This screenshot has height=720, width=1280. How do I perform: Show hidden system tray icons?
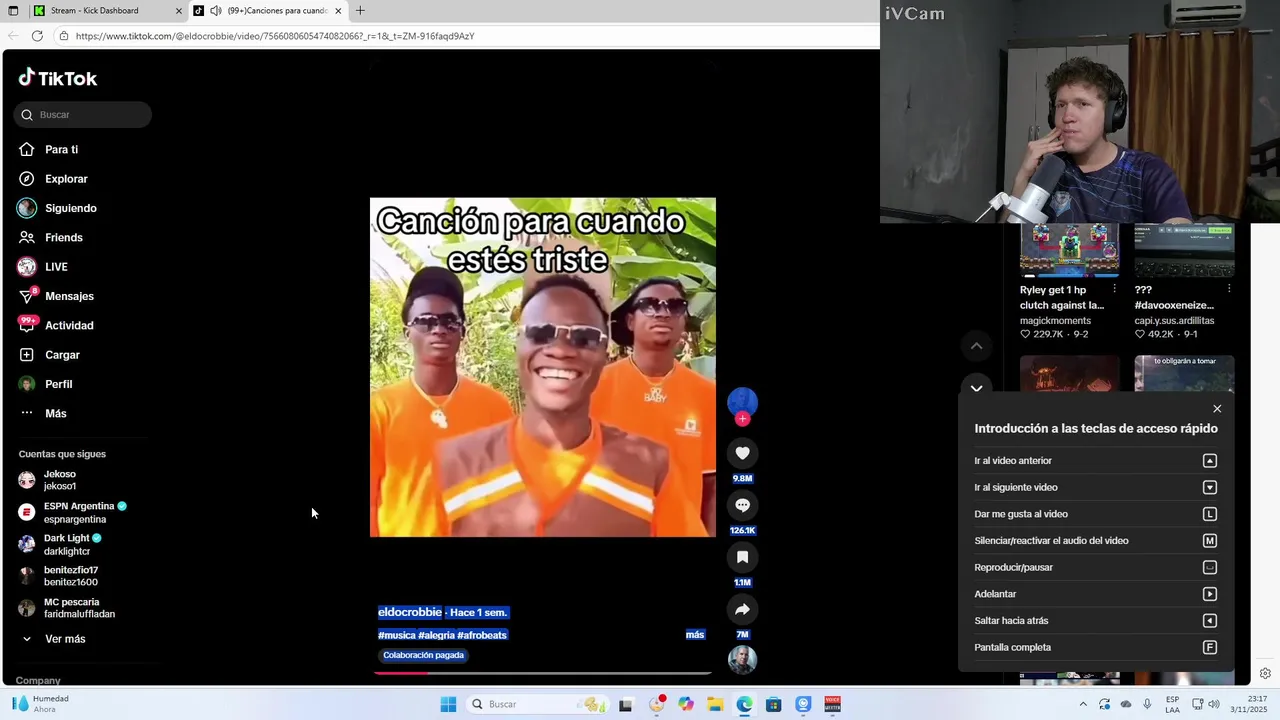1083,704
